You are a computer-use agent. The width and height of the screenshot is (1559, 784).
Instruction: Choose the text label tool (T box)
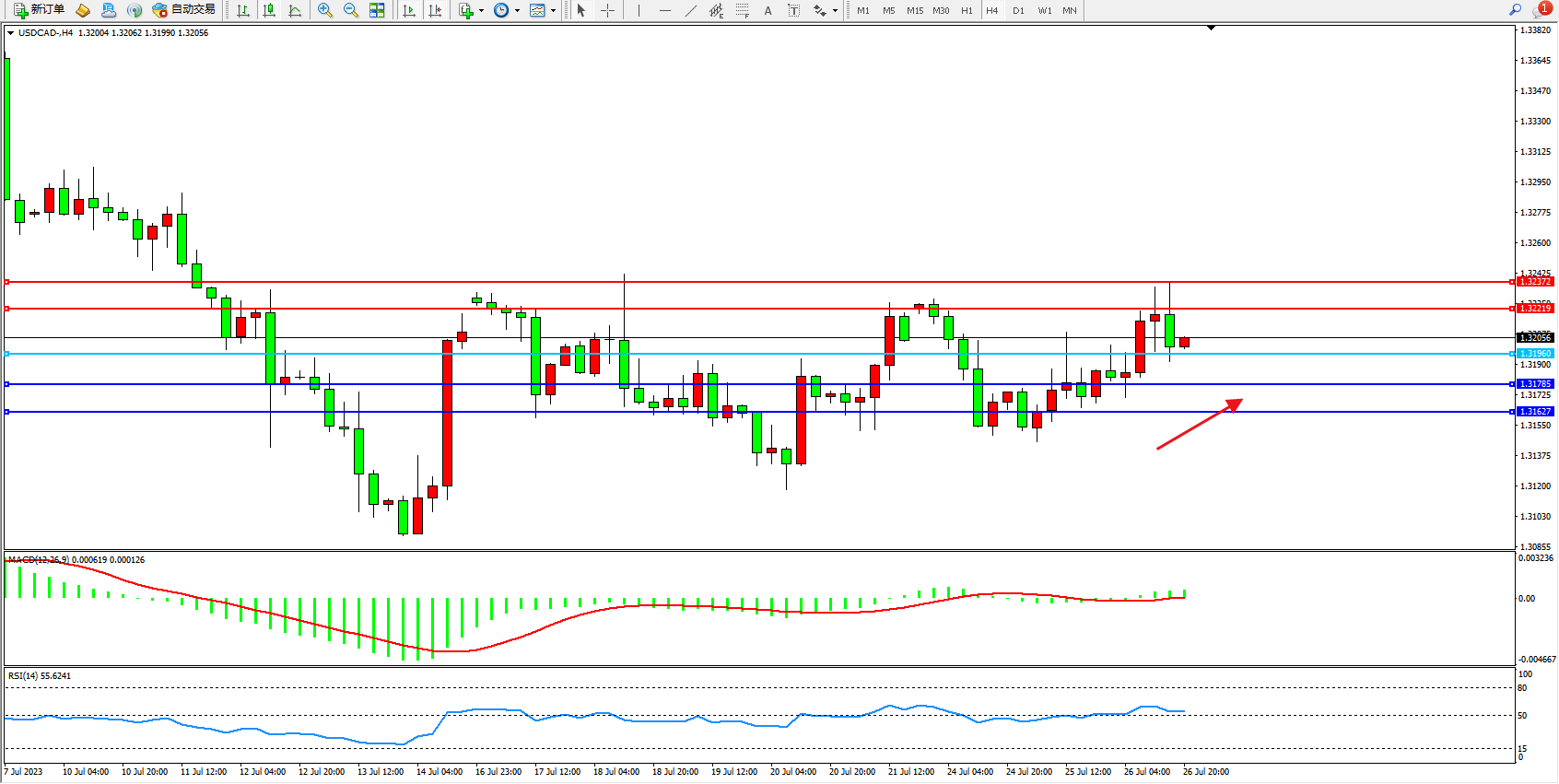click(793, 10)
